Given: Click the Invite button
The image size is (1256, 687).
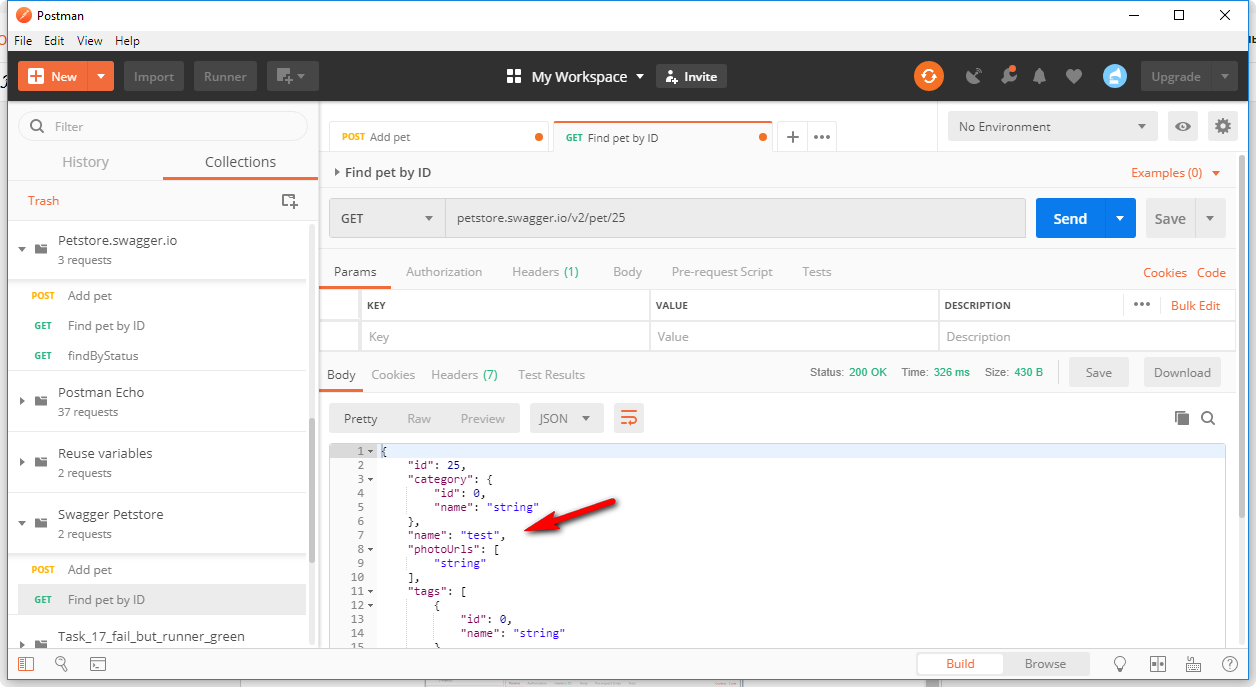Looking at the screenshot, I should pos(691,77).
